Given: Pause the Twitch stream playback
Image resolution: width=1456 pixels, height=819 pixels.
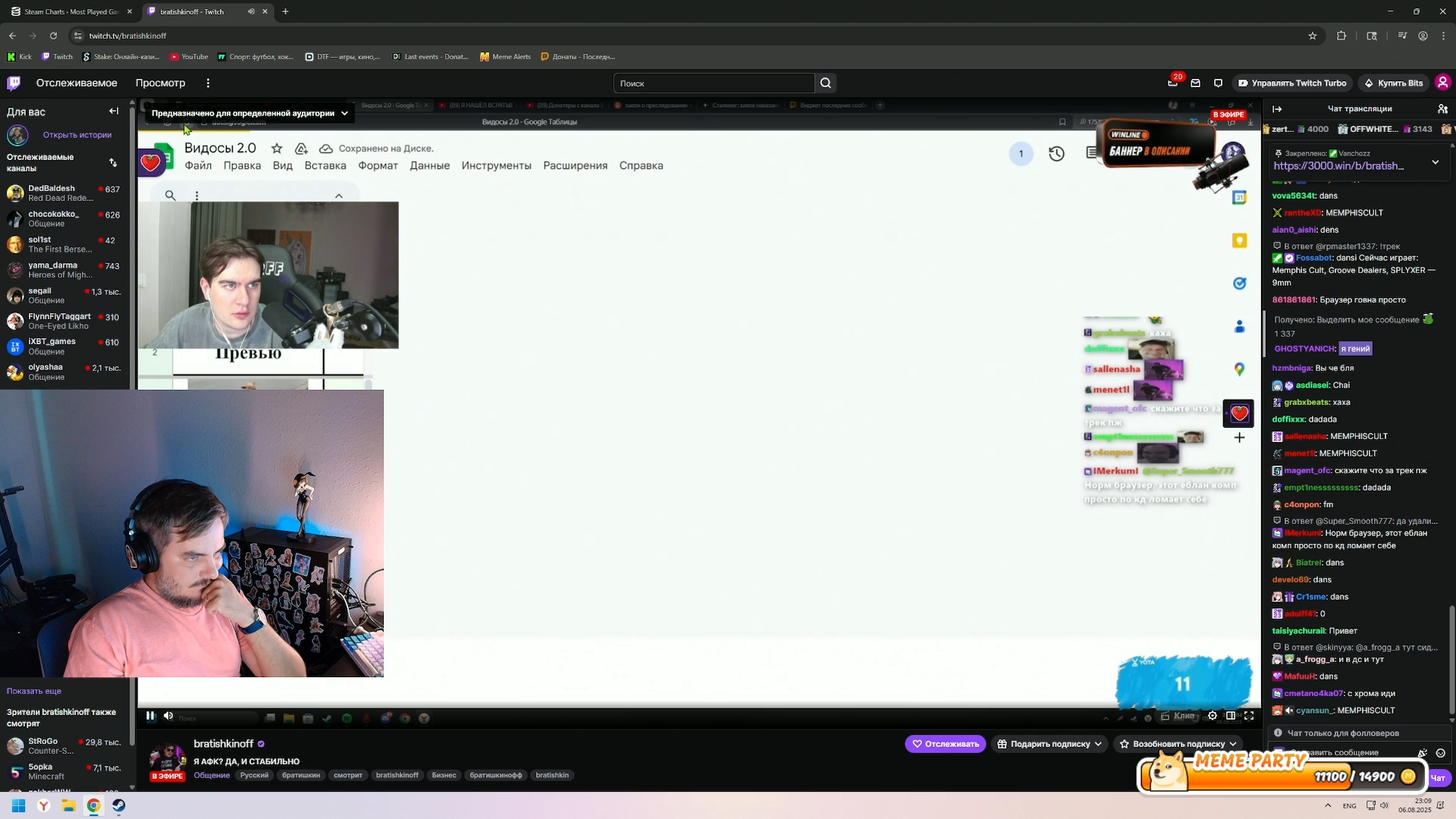Looking at the screenshot, I should coord(150,716).
